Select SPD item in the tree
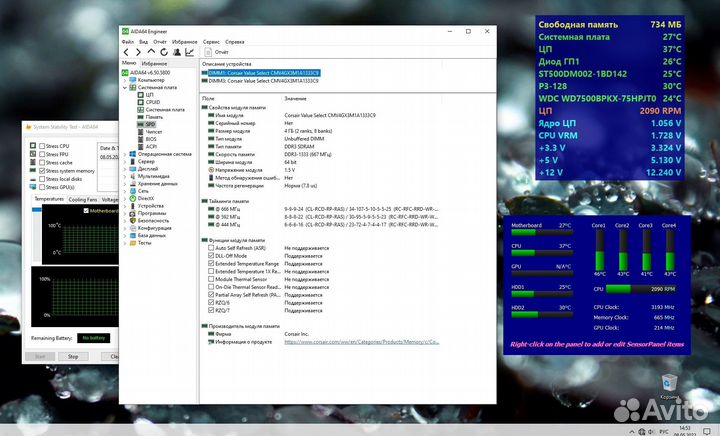 [x=150, y=124]
